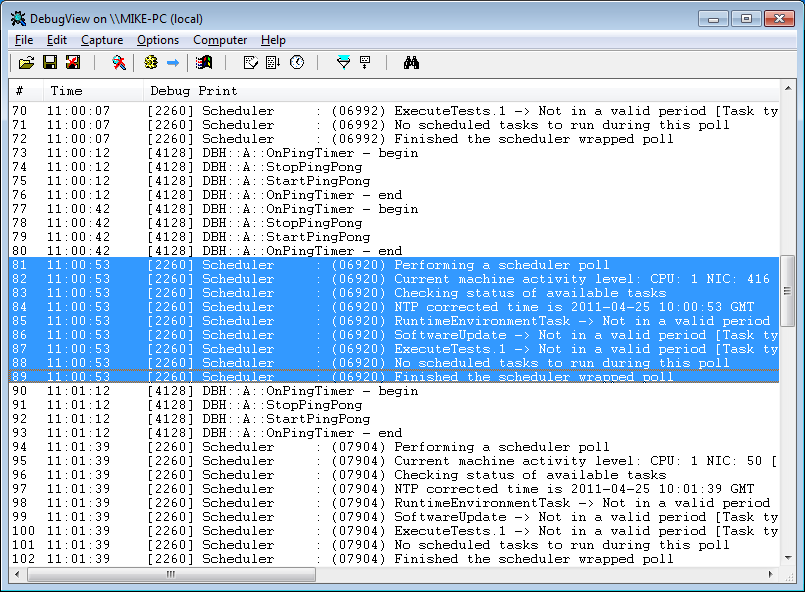Toggle kernel capture gear icon
The image size is (805, 592).
[x=151, y=63]
